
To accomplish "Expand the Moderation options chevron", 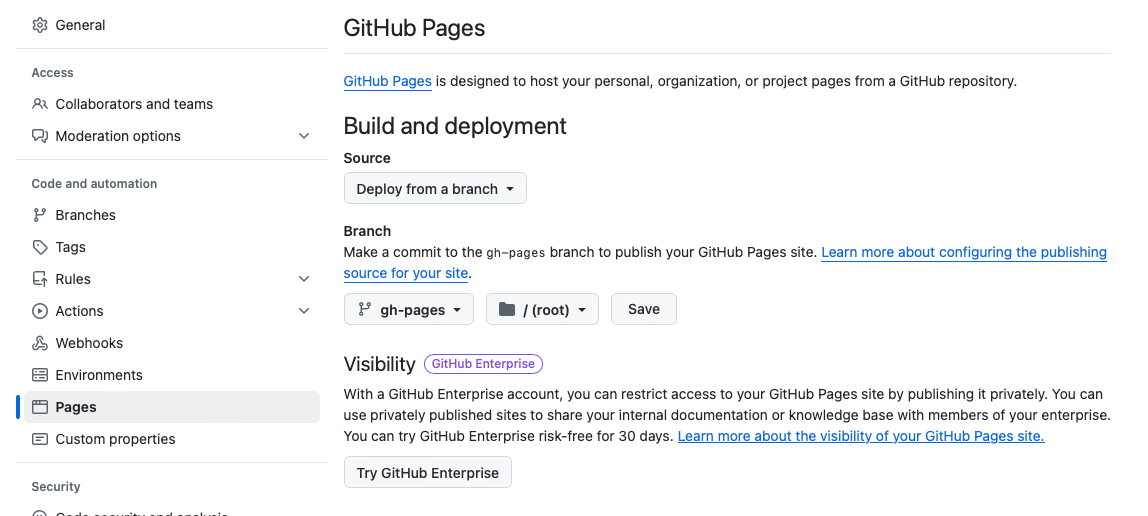I will point(304,136).
